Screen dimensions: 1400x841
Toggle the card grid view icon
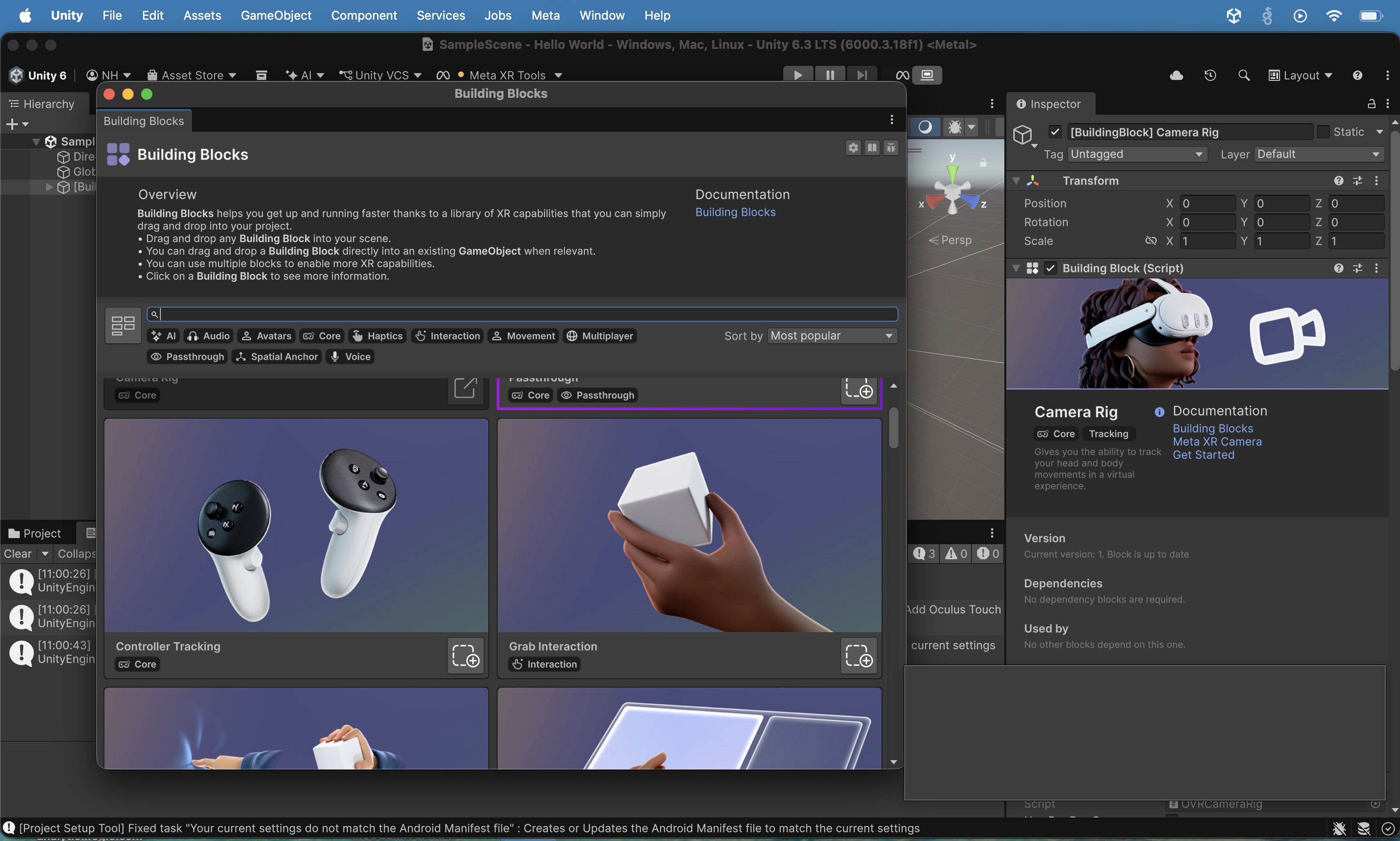(123, 325)
